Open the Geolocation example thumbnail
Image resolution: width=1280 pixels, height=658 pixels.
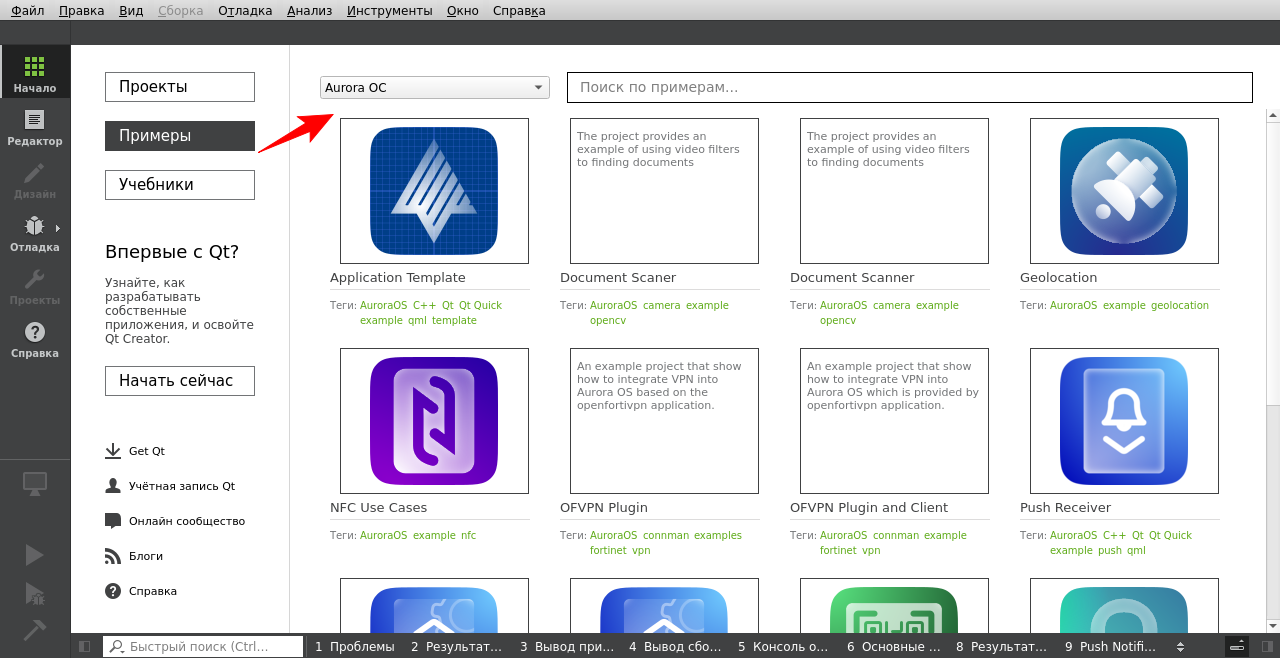pyautogui.click(x=1124, y=191)
